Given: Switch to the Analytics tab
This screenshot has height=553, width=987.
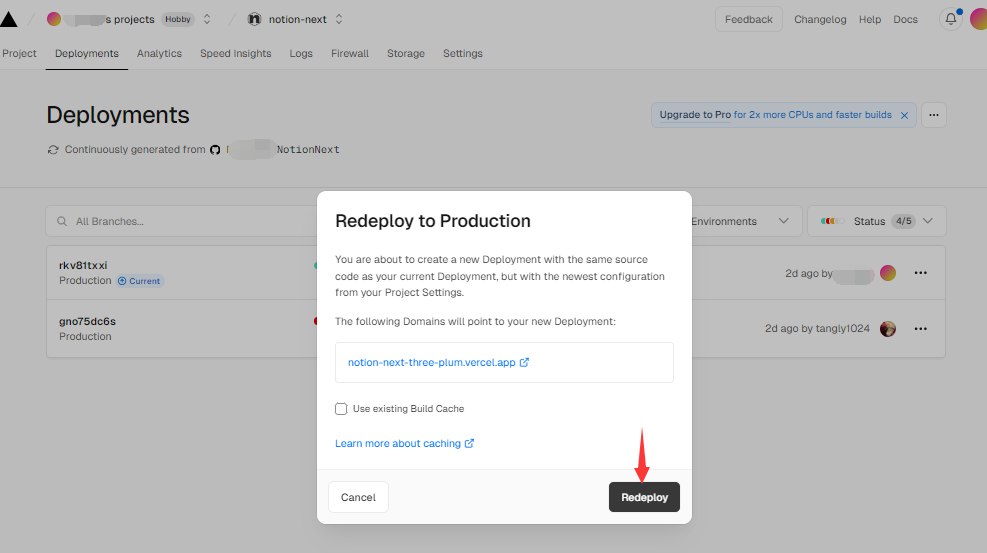Looking at the screenshot, I should [x=159, y=53].
